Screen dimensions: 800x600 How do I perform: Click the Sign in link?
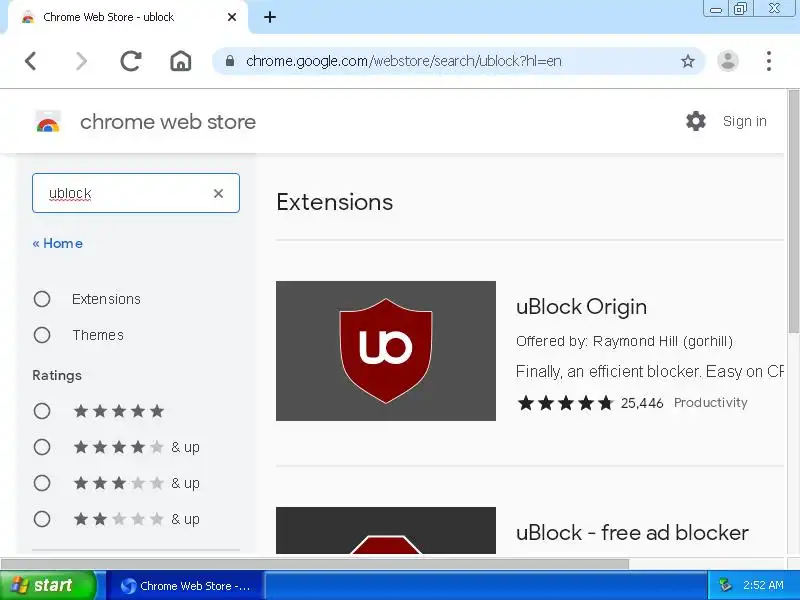(x=744, y=121)
